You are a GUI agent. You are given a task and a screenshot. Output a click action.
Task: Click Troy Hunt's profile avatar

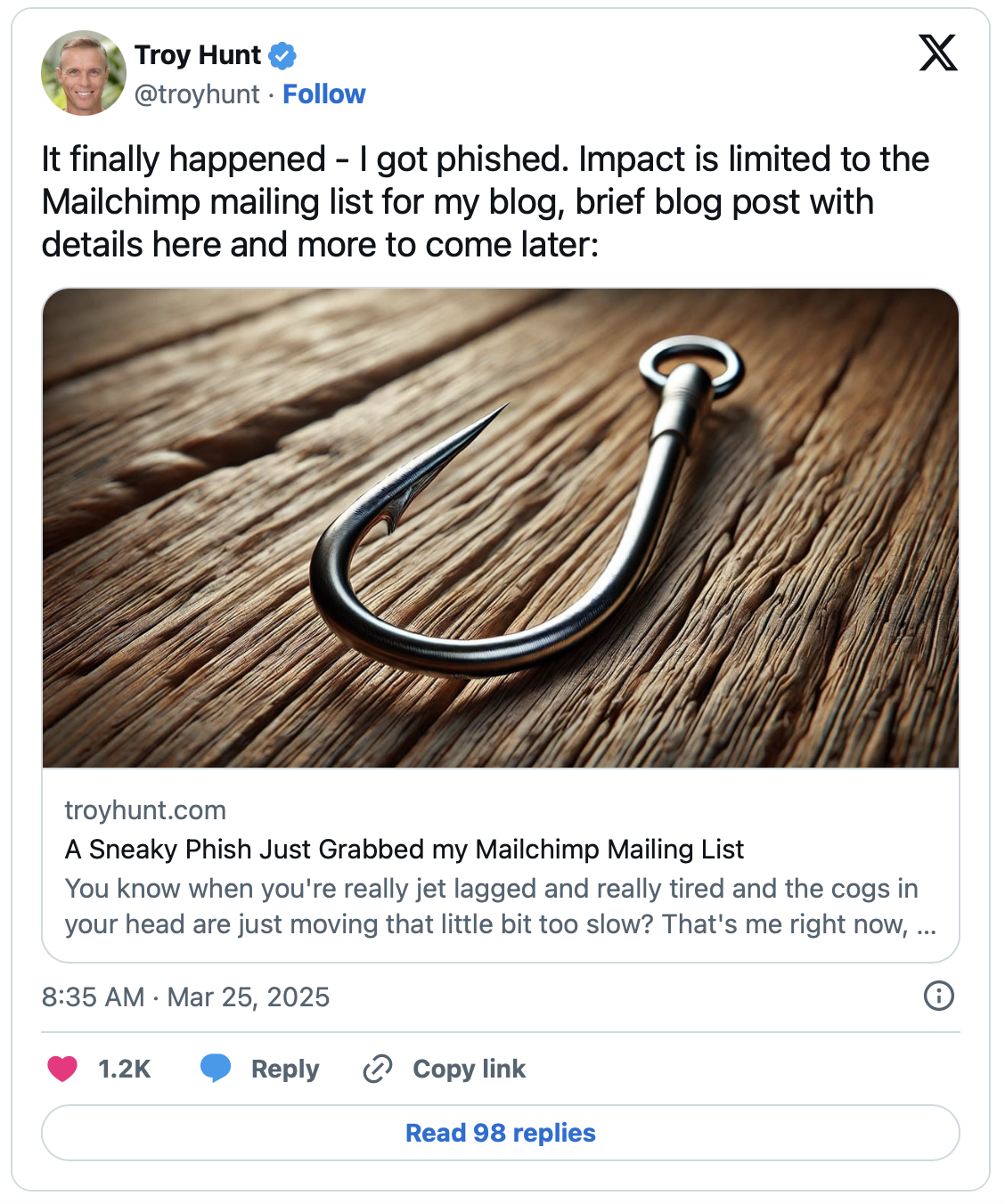(84, 73)
